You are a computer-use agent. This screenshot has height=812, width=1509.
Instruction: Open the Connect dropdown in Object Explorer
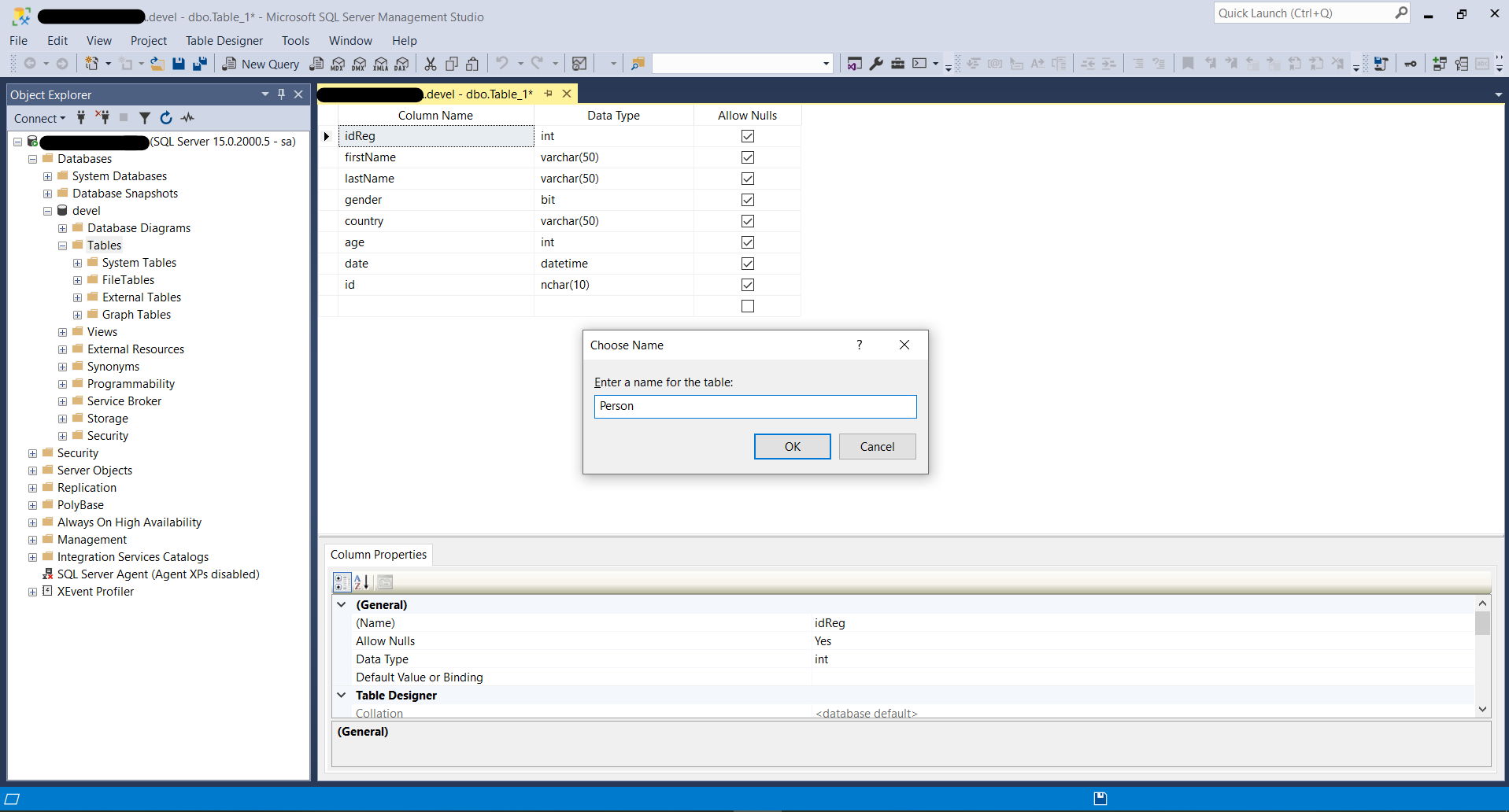click(x=39, y=118)
